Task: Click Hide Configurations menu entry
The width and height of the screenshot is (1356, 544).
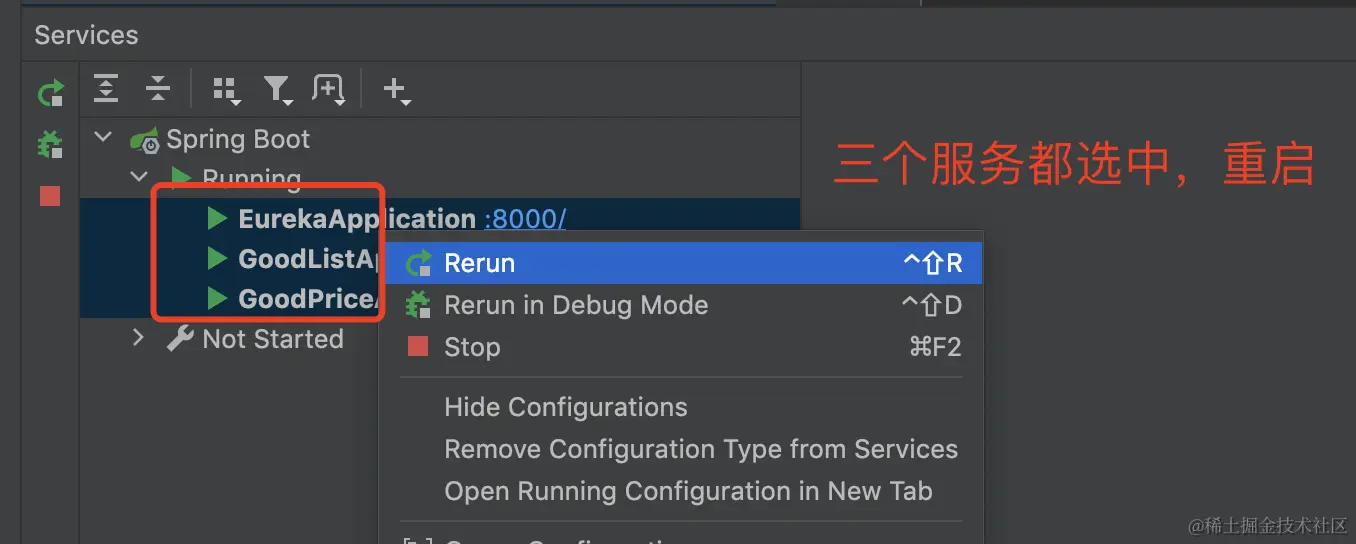Action: click(565, 408)
